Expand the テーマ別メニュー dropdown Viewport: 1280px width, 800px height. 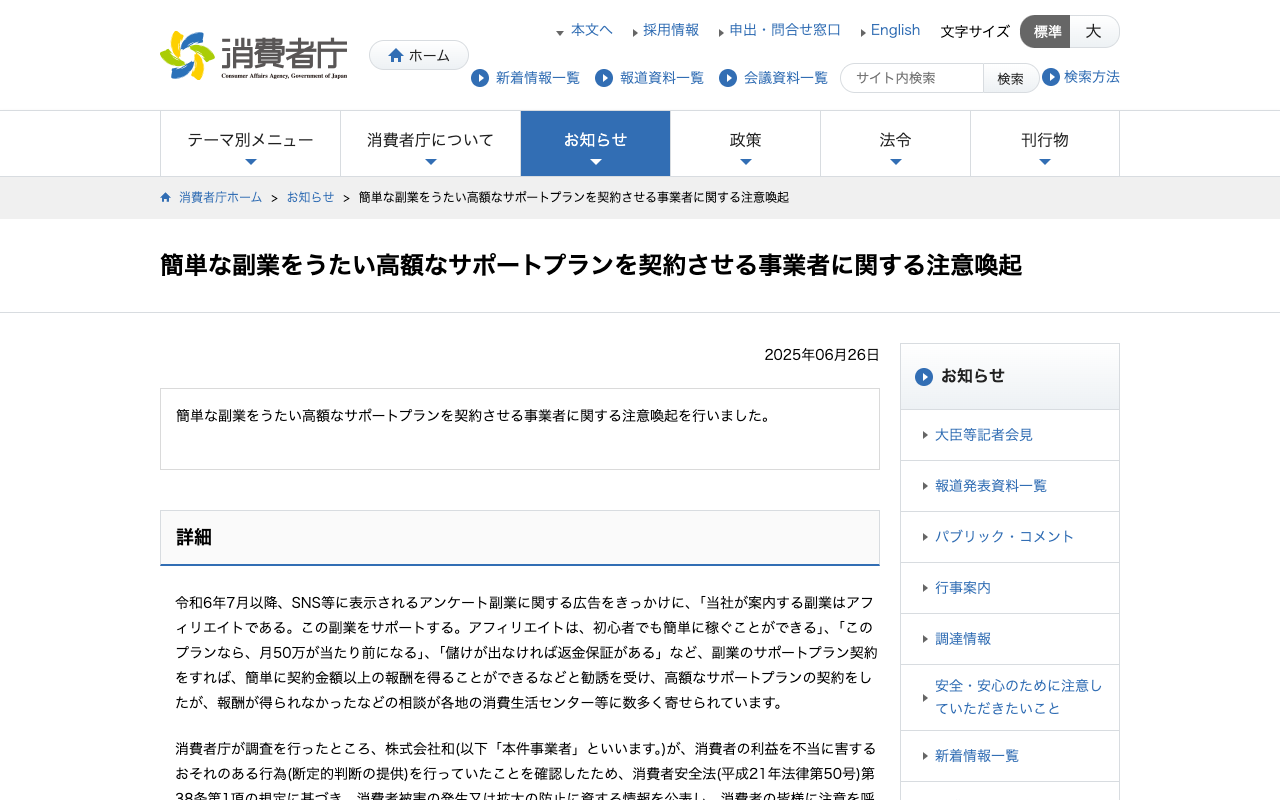click(250, 143)
